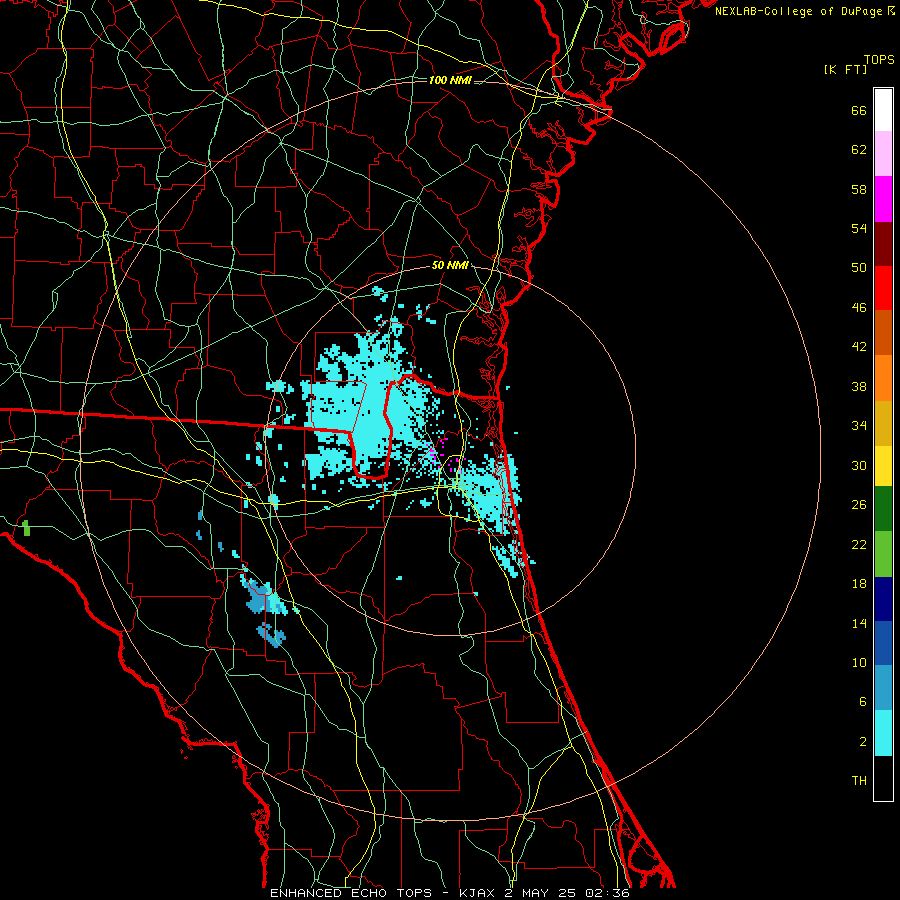Click the legend value "62"
The width and height of the screenshot is (900, 900).
pyautogui.click(x=859, y=150)
